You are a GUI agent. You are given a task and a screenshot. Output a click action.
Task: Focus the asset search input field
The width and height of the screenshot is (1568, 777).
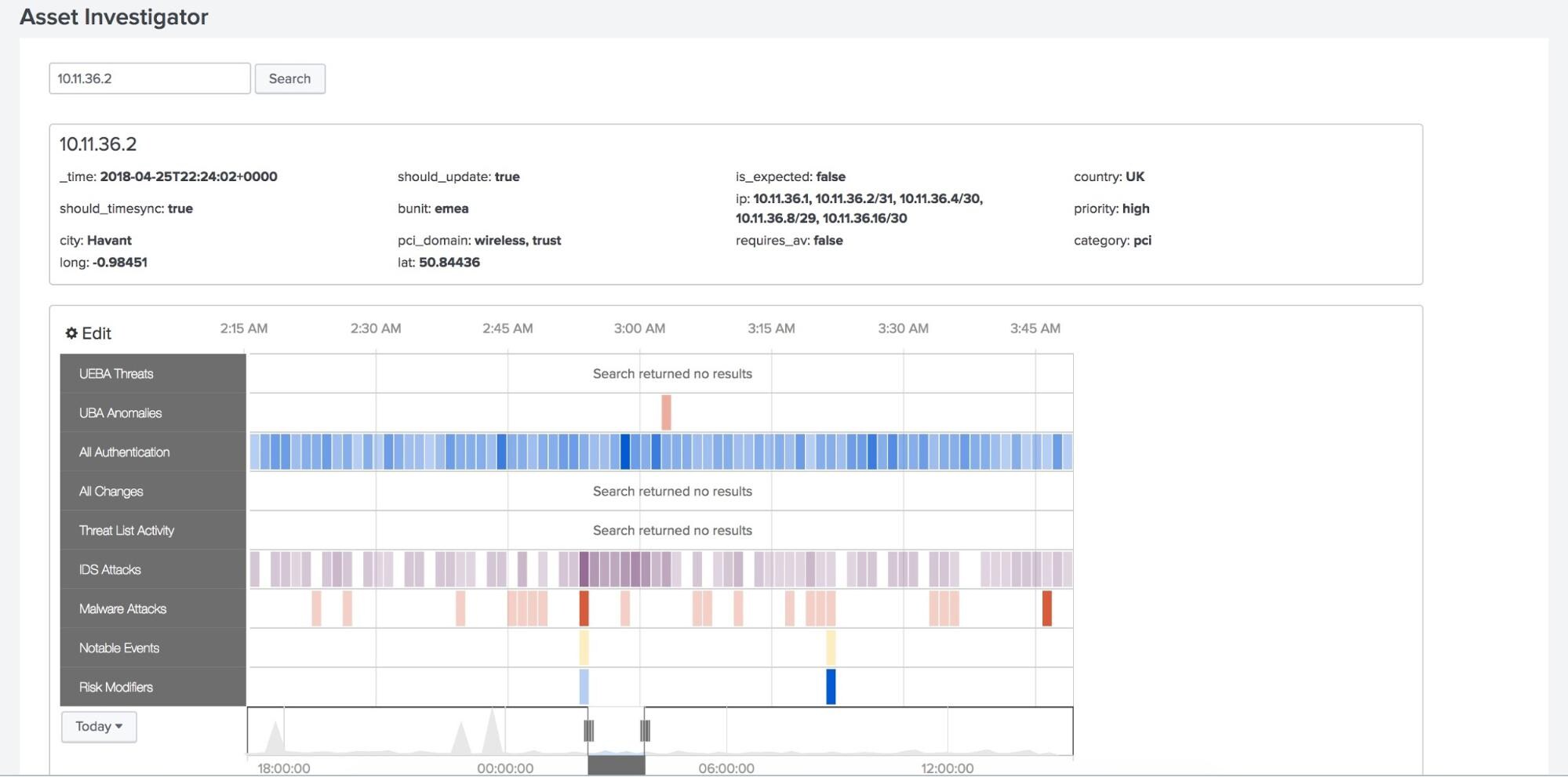click(150, 78)
